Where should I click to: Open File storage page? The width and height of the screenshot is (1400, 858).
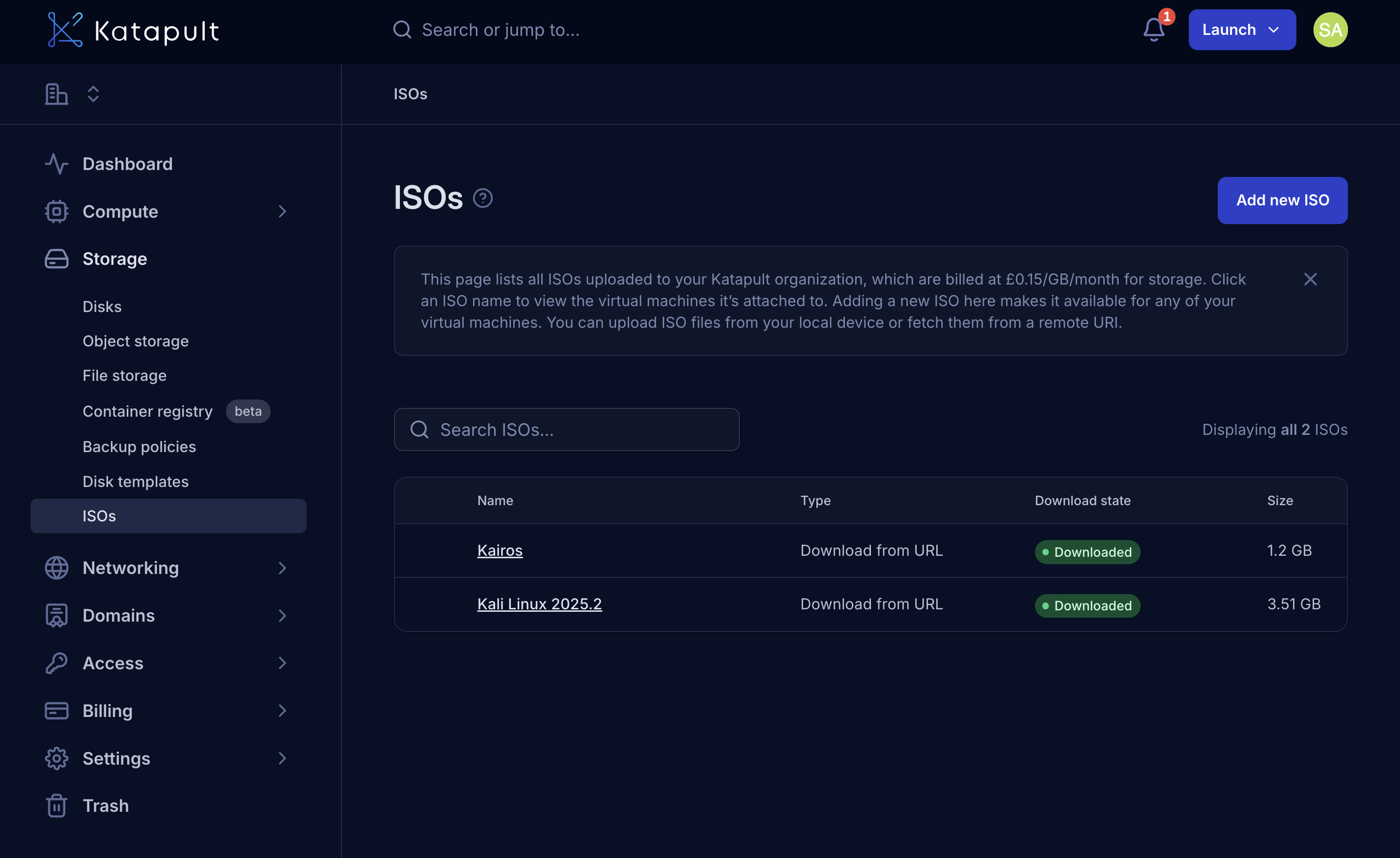[124, 375]
